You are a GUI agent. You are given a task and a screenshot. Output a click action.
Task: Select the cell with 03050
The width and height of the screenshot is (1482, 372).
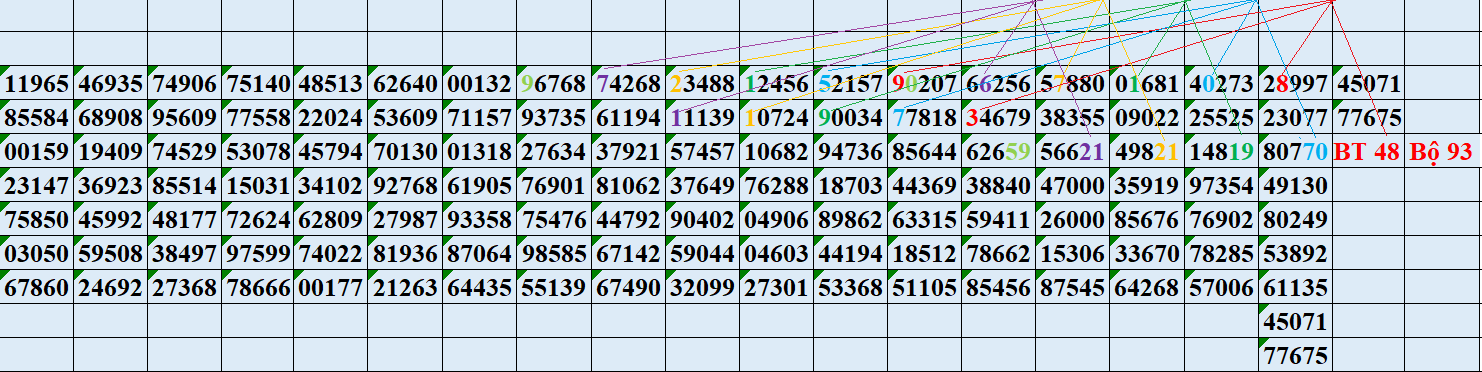37,254
